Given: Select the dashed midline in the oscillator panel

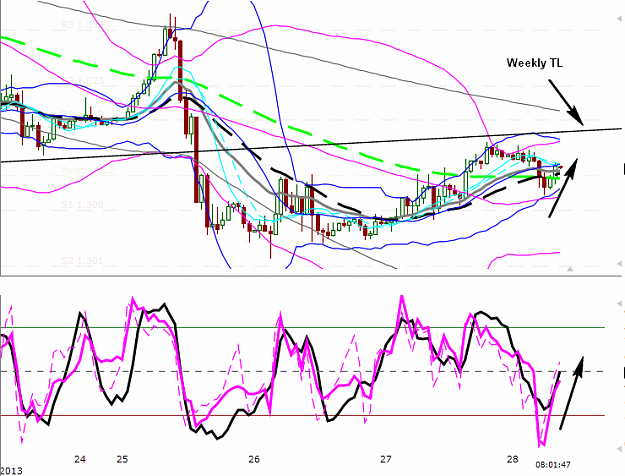Looking at the screenshot, I should tap(303, 372).
